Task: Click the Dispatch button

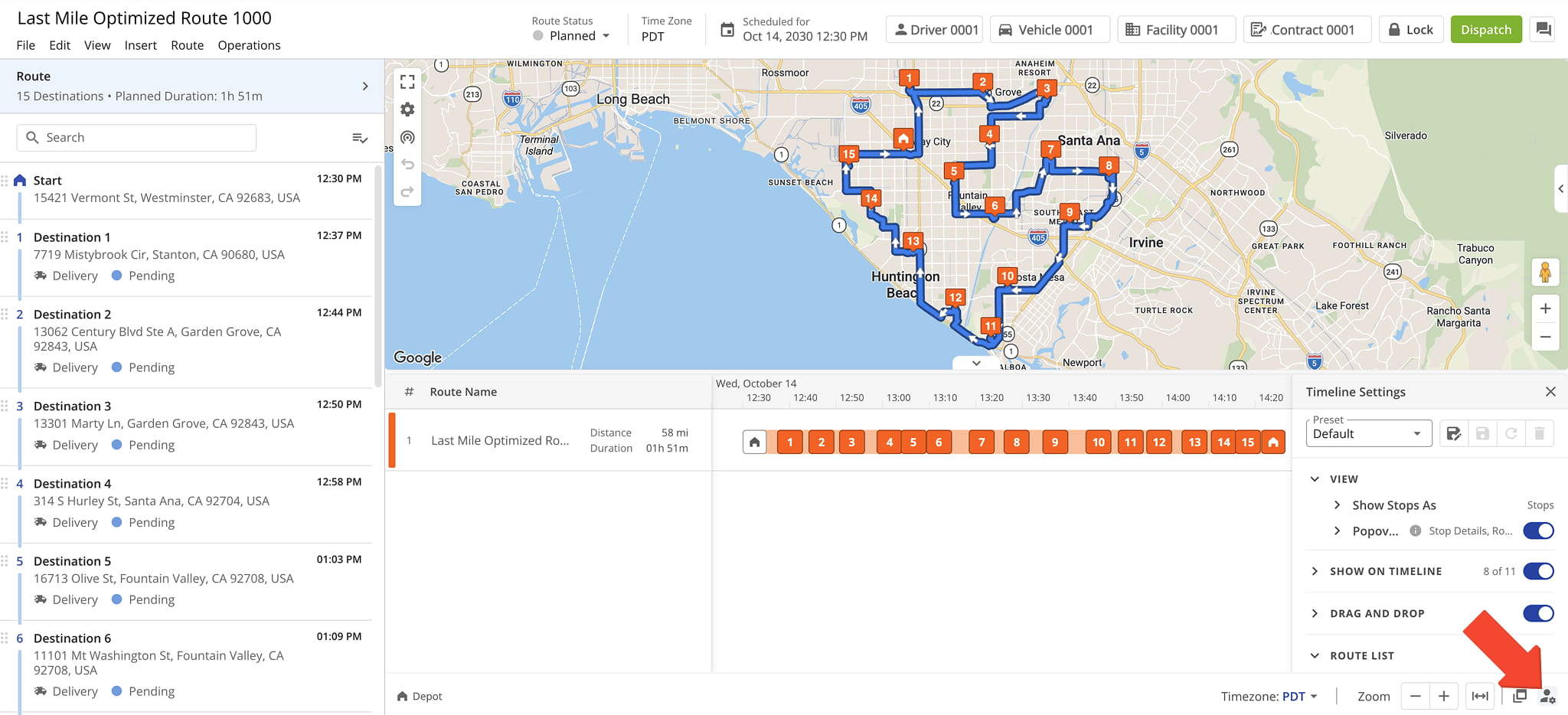Action: coord(1486,29)
